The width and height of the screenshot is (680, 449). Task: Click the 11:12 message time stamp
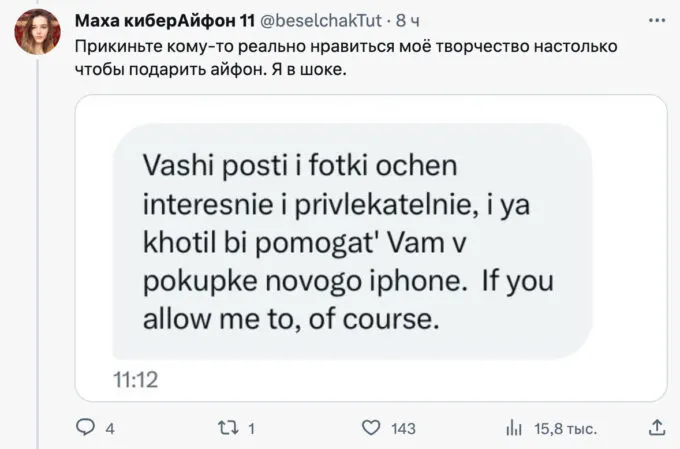coord(137,379)
